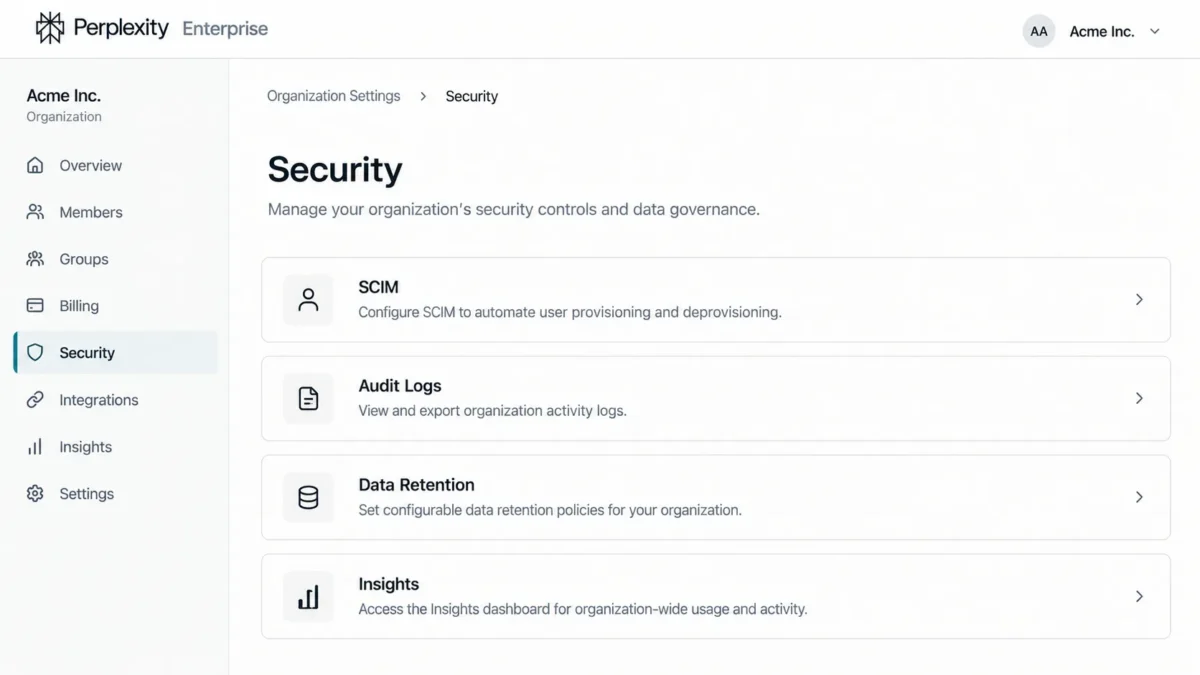Click the SCIM user icon tile

point(308,300)
